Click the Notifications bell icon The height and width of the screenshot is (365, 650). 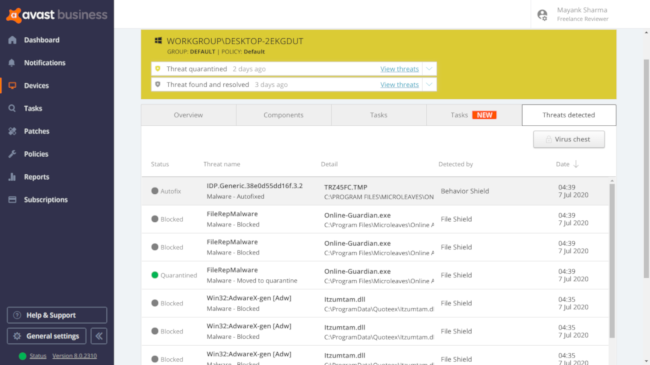(12, 63)
